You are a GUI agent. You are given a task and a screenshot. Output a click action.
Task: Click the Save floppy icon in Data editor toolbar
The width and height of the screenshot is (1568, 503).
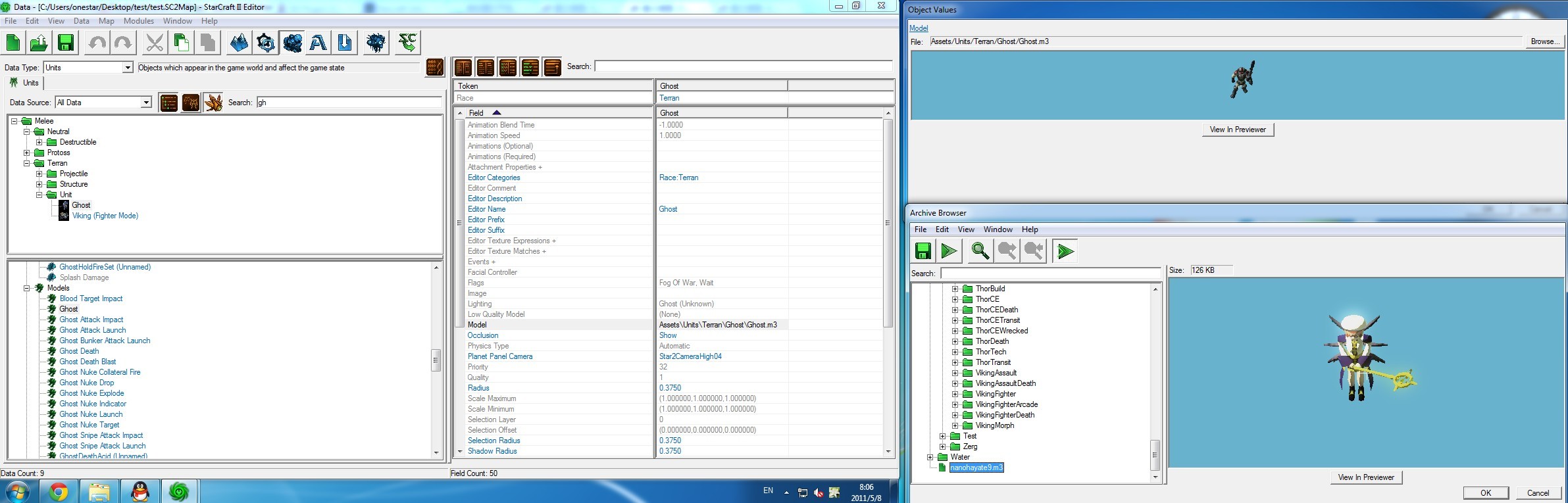click(66, 43)
